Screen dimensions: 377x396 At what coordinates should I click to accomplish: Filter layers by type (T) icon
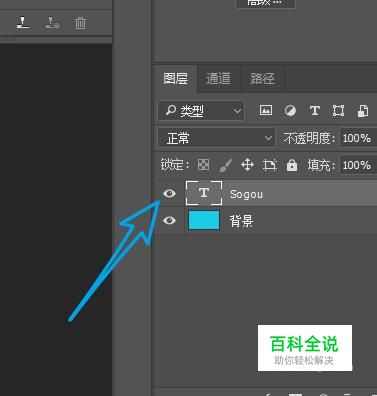pyautogui.click(x=314, y=110)
